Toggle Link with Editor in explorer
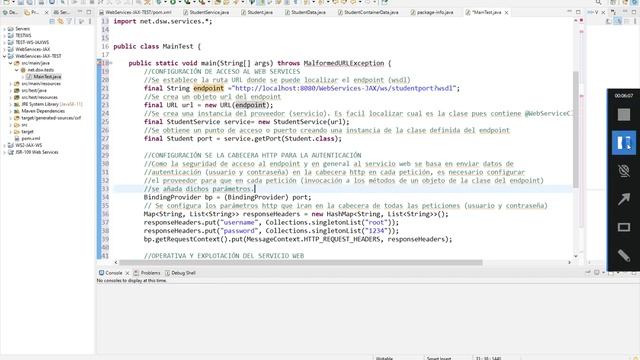The height and width of the screenshot is (360, 640). pyautogui.click(x=60, y=21)
